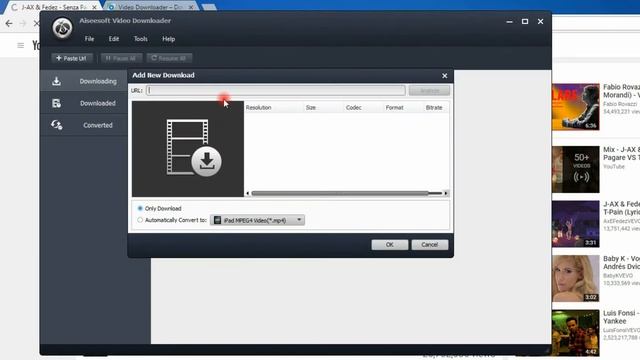Image resolution: width=640 pixels, height=360 pixels.
Task: Close the J-AX & Fedez browser tab
Action: [94, 7]
